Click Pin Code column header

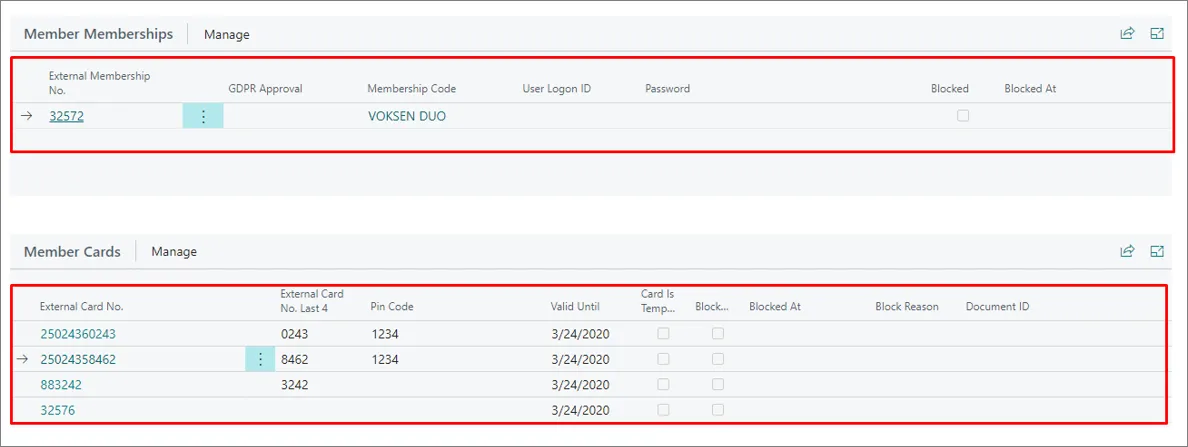[392, 307]
